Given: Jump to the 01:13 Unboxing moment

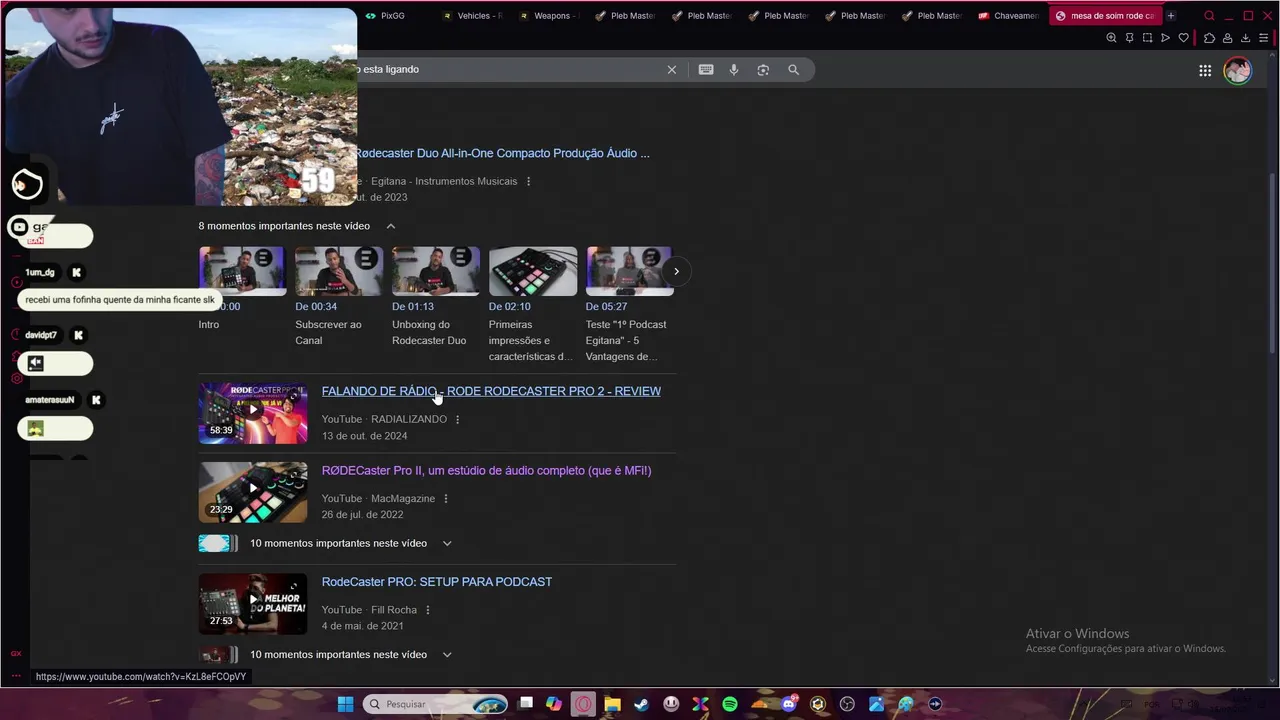Looking at the screenshot, I should (x=435, y=296).
